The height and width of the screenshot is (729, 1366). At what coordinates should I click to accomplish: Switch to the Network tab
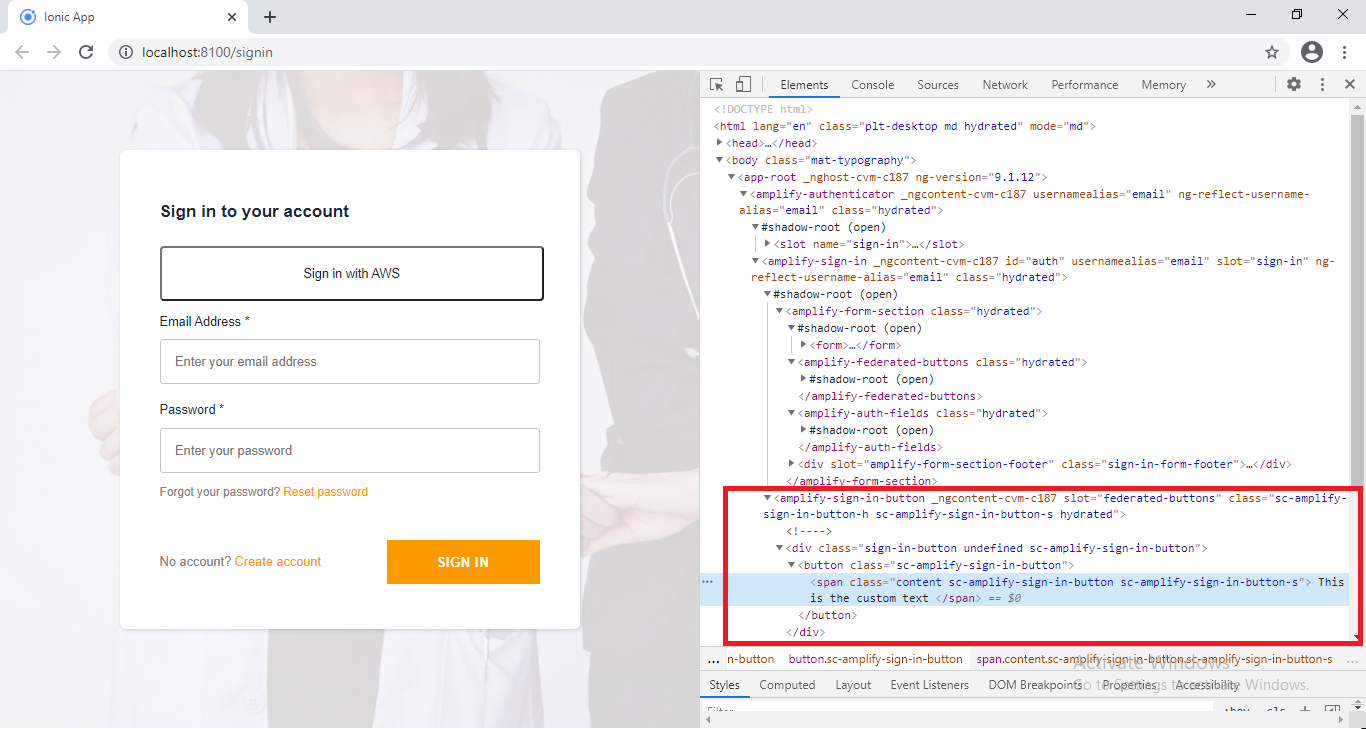coord(1004,84)
